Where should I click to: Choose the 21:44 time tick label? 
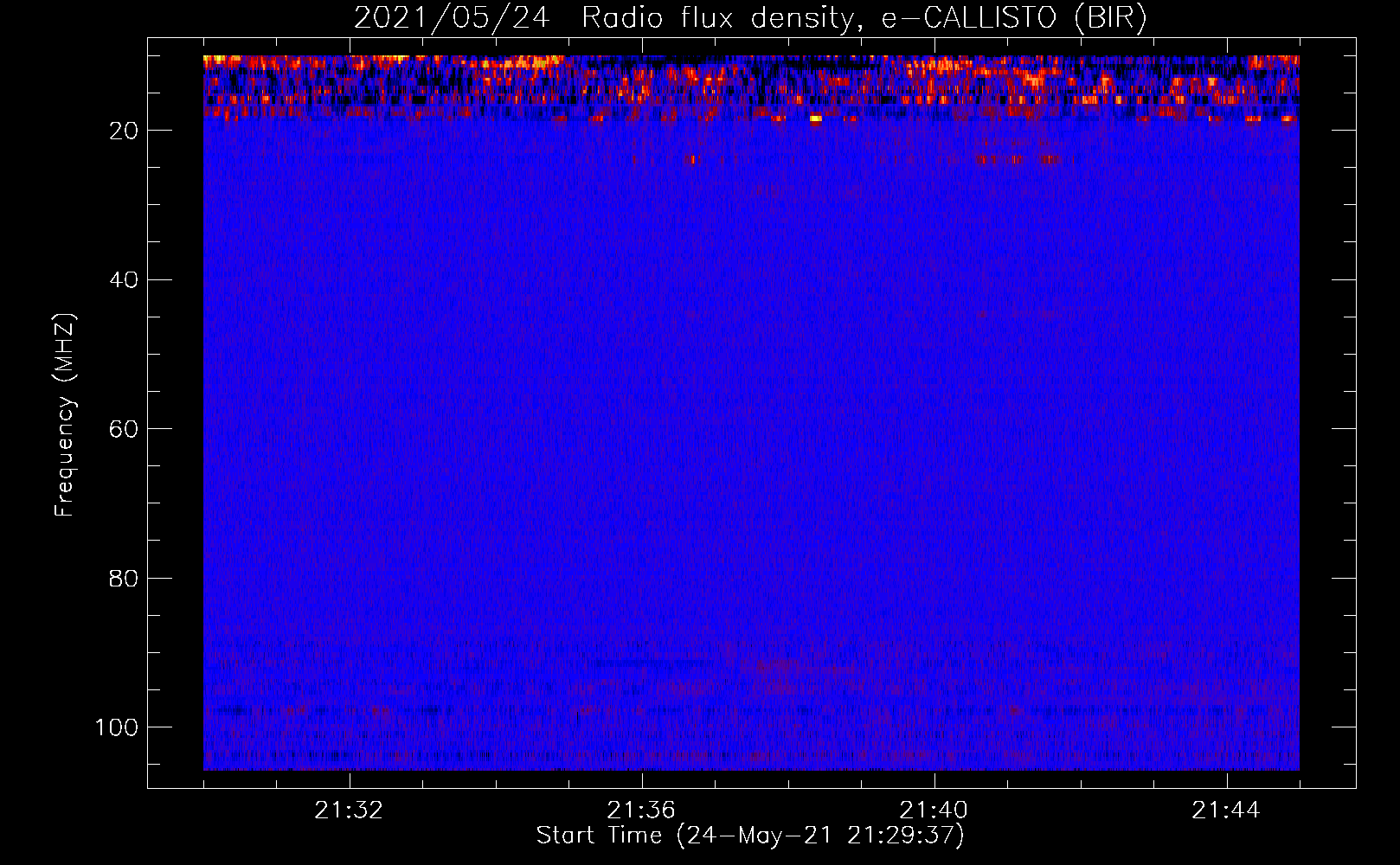click(1226, 811)
